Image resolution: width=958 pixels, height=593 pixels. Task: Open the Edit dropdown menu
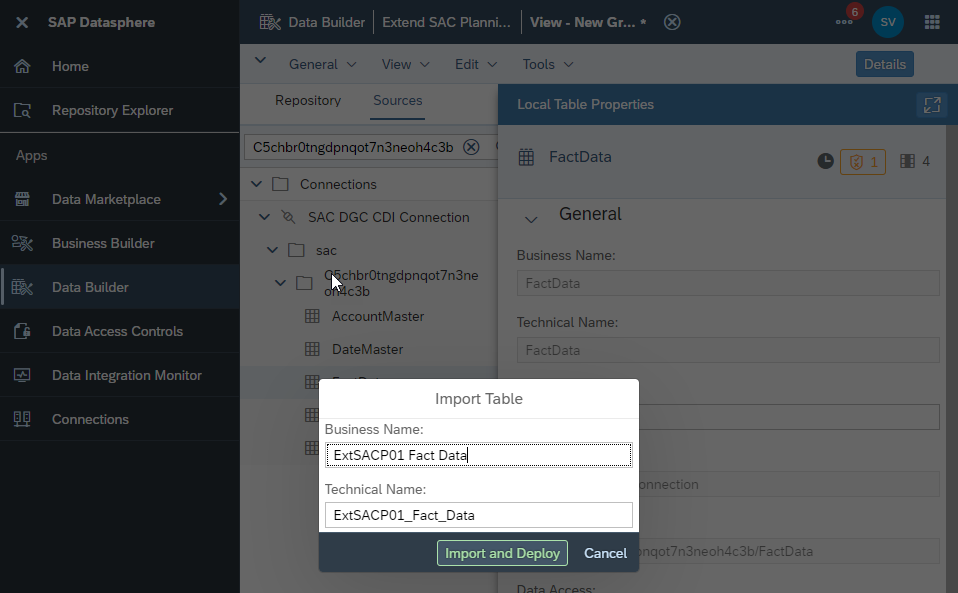pos(475,64)
